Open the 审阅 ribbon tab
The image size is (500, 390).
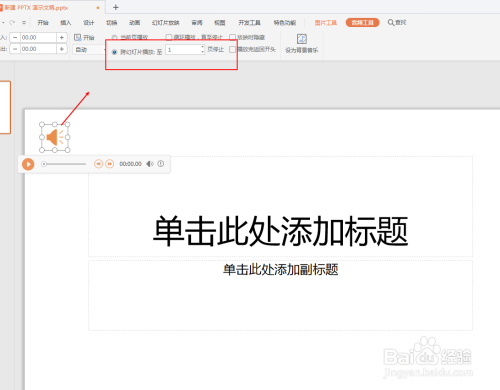[x=197, y=23]
